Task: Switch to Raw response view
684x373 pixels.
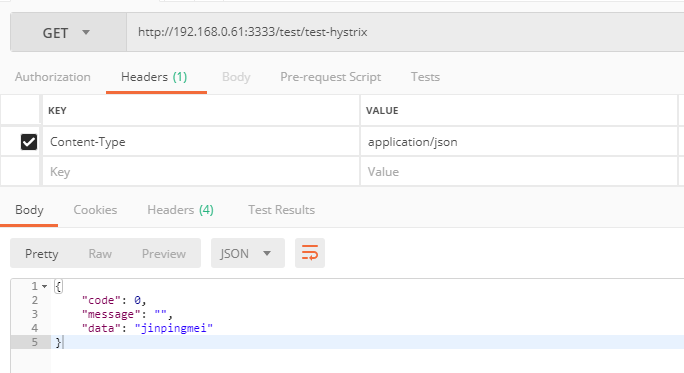Action: [x=100, y=254]
